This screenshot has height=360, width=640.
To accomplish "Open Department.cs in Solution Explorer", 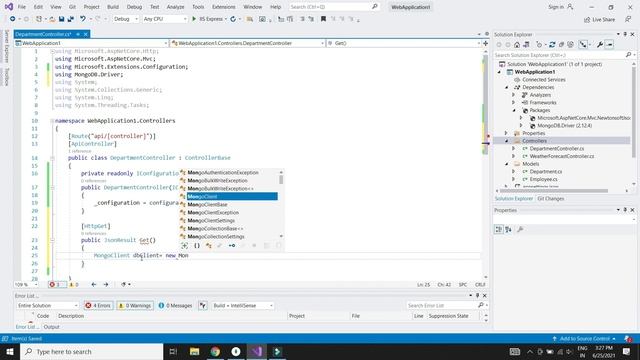I will (546, 171).
